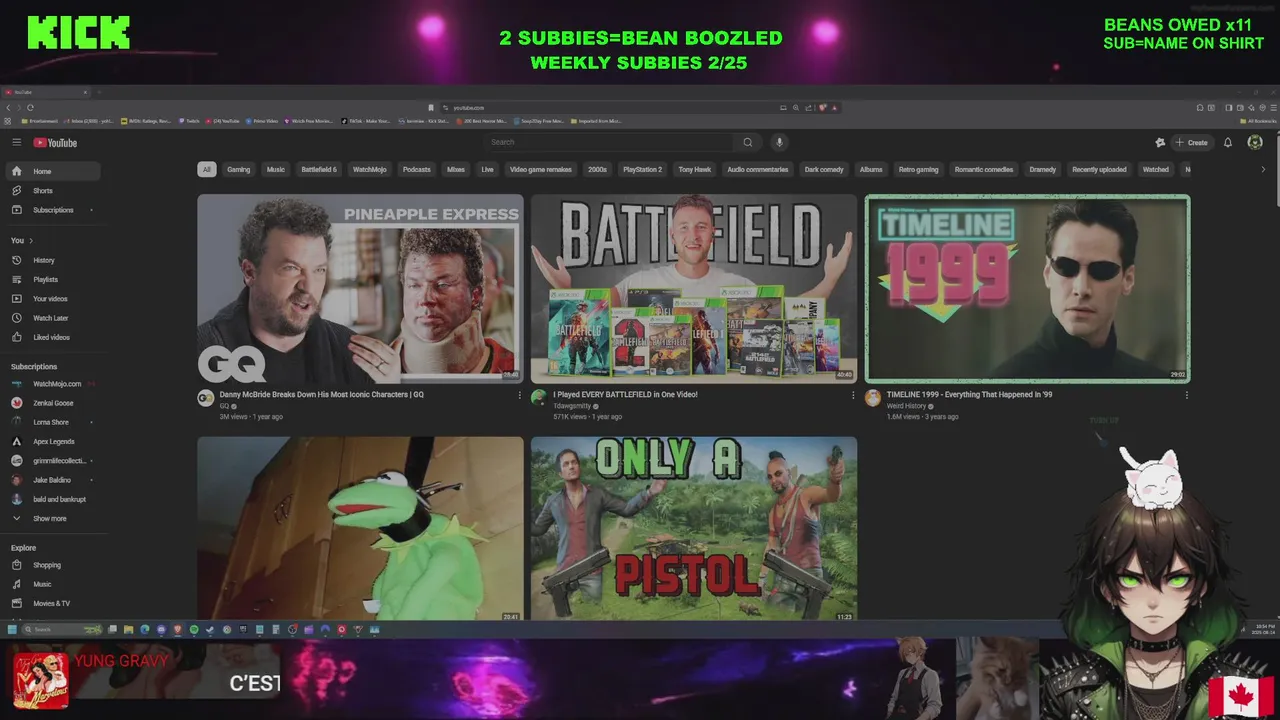Open the Zenkai Goose subscription

coord(52,403)
